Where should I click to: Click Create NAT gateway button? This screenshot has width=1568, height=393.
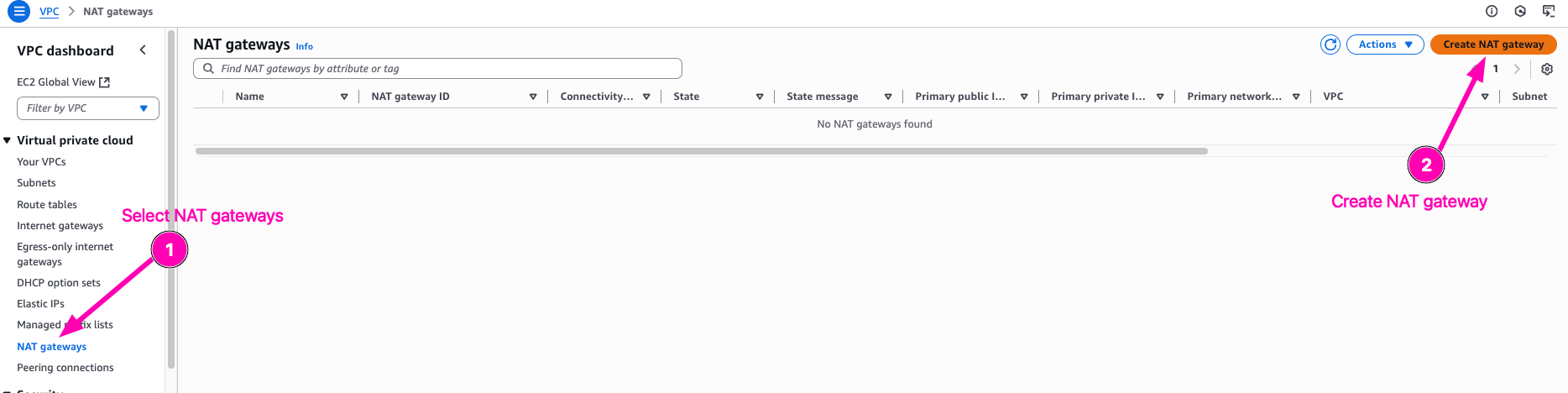tap(1493, 45)
